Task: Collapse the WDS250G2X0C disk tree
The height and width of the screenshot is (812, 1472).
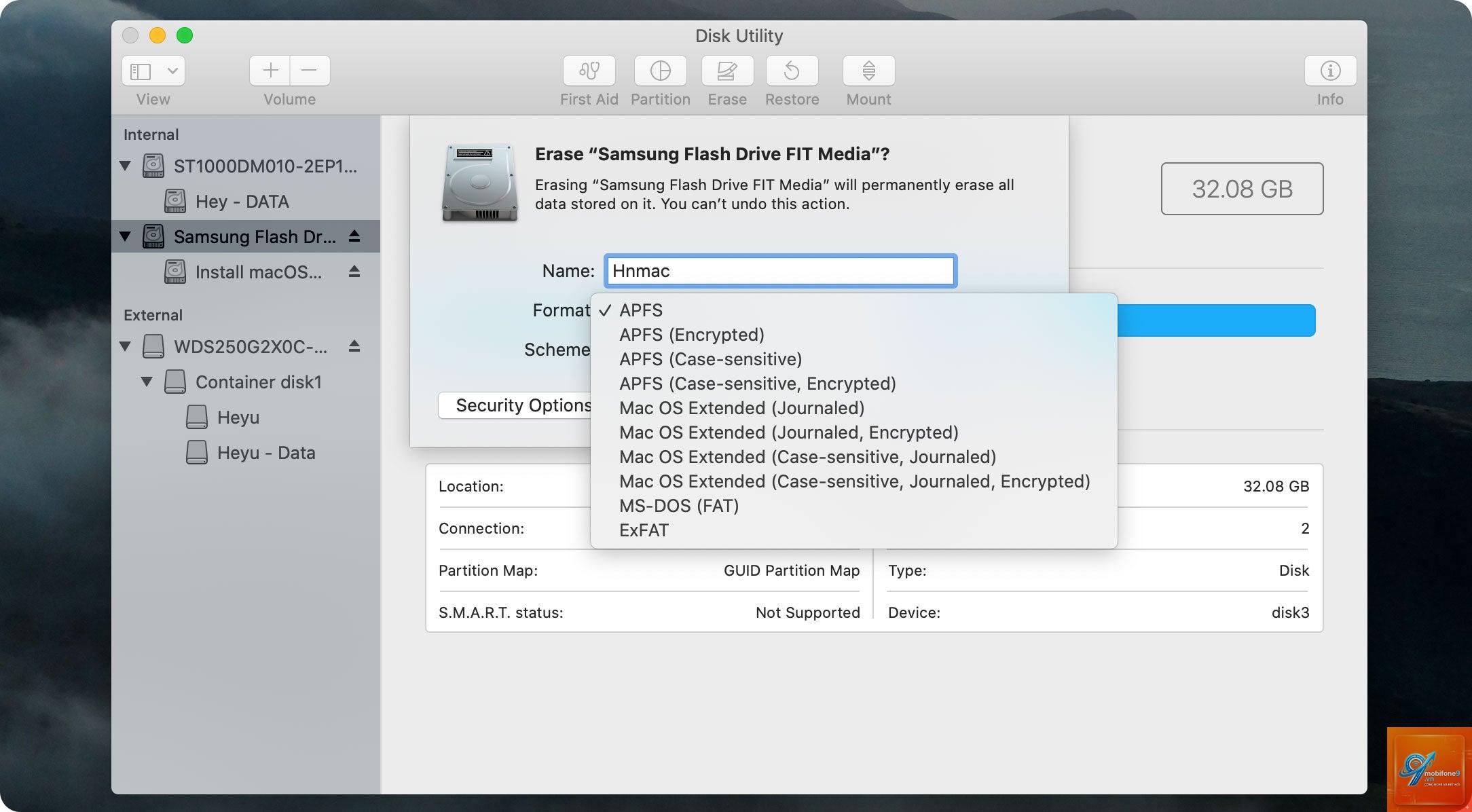Action: 125,346
